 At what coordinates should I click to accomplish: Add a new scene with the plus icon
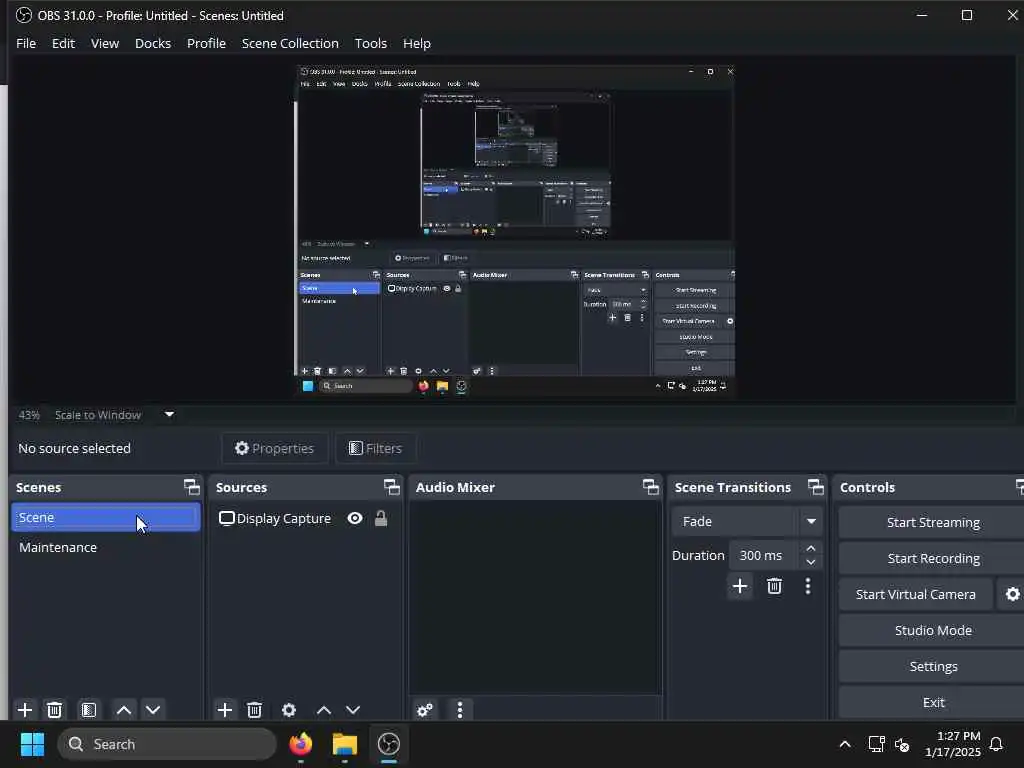(x=25, y=710)
